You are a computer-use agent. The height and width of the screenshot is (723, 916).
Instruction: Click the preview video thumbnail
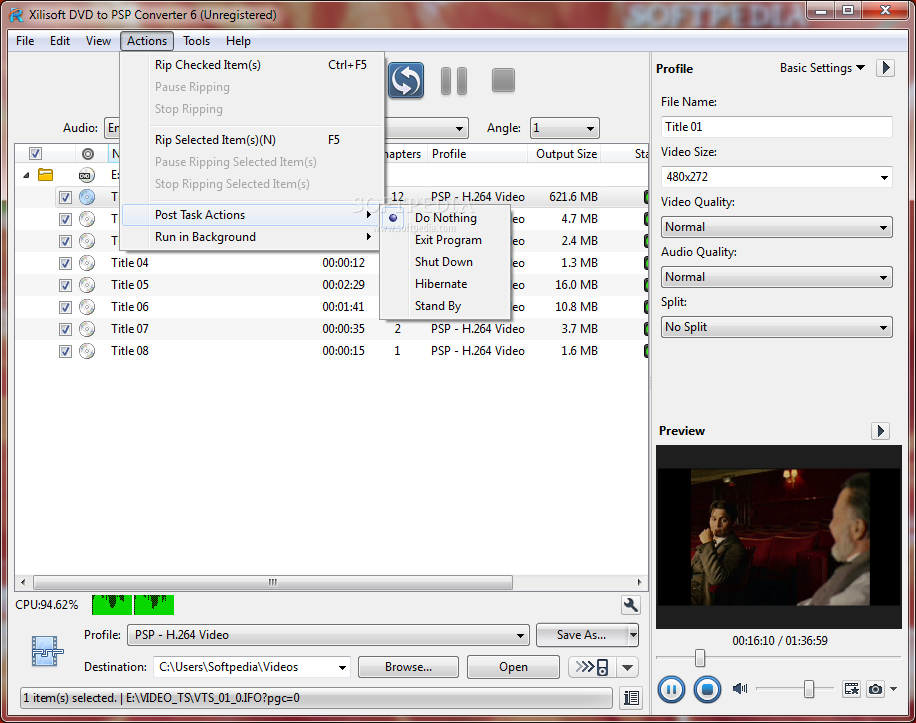779,537
